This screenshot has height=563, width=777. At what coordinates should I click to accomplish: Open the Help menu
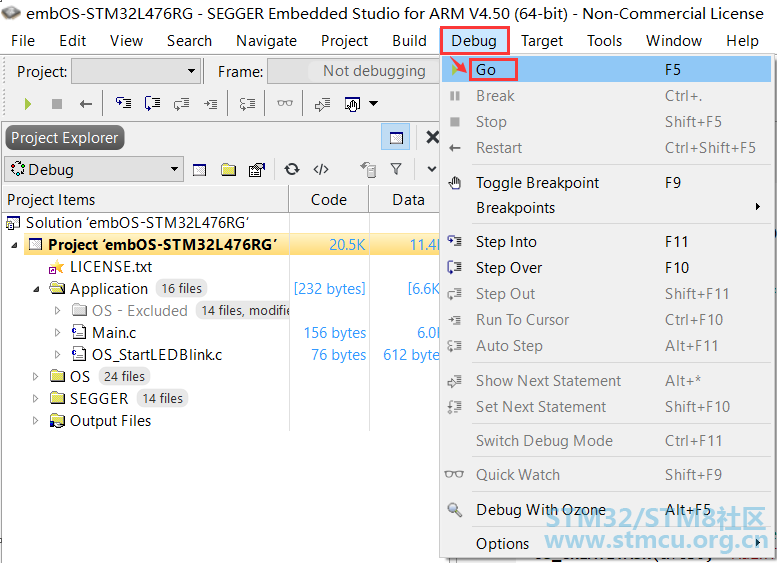[742, 41]
